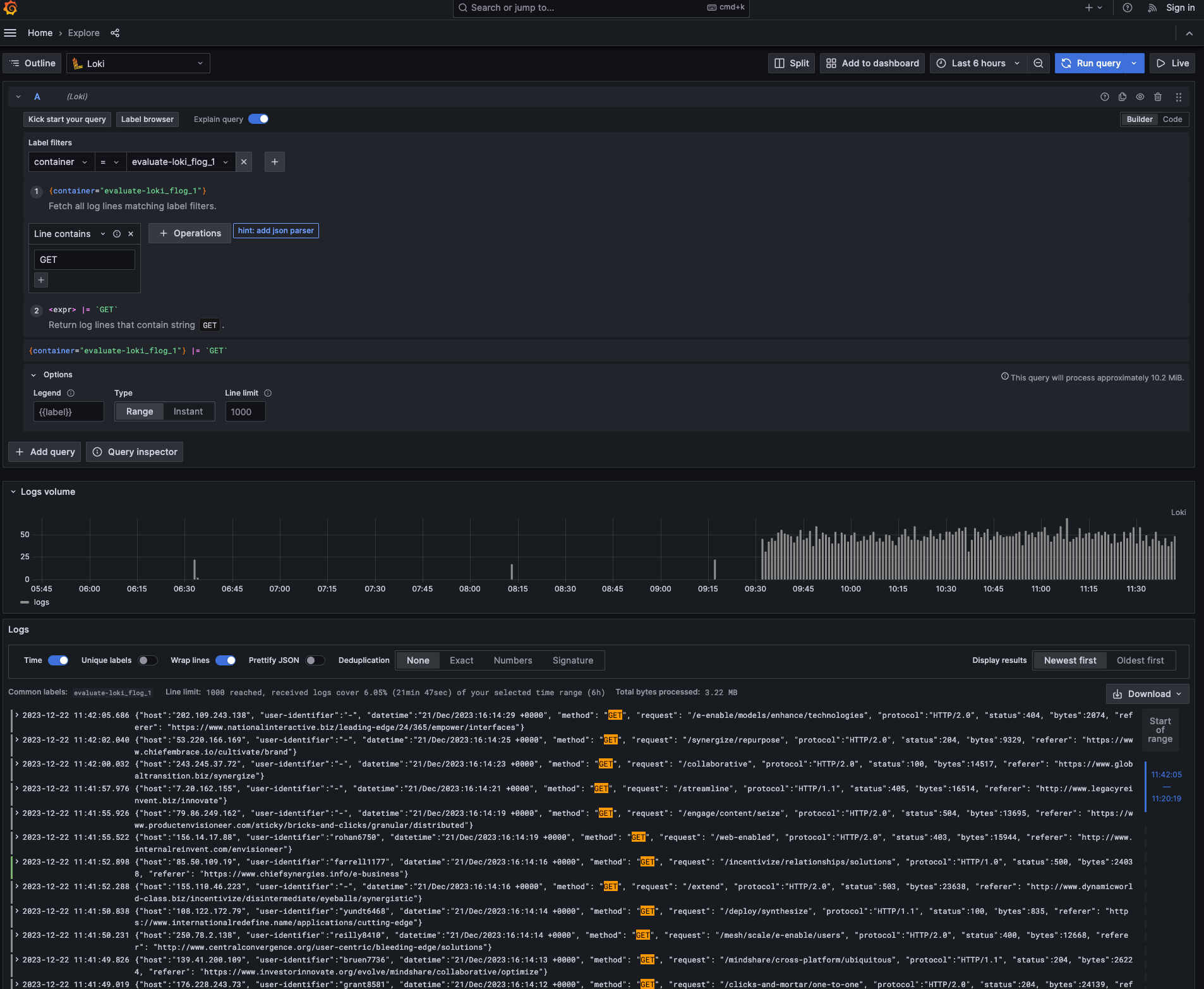Viewport: 1204px width, 989px height.
Task: Click Add to dashboard button
Action: (x=872, y=63)
